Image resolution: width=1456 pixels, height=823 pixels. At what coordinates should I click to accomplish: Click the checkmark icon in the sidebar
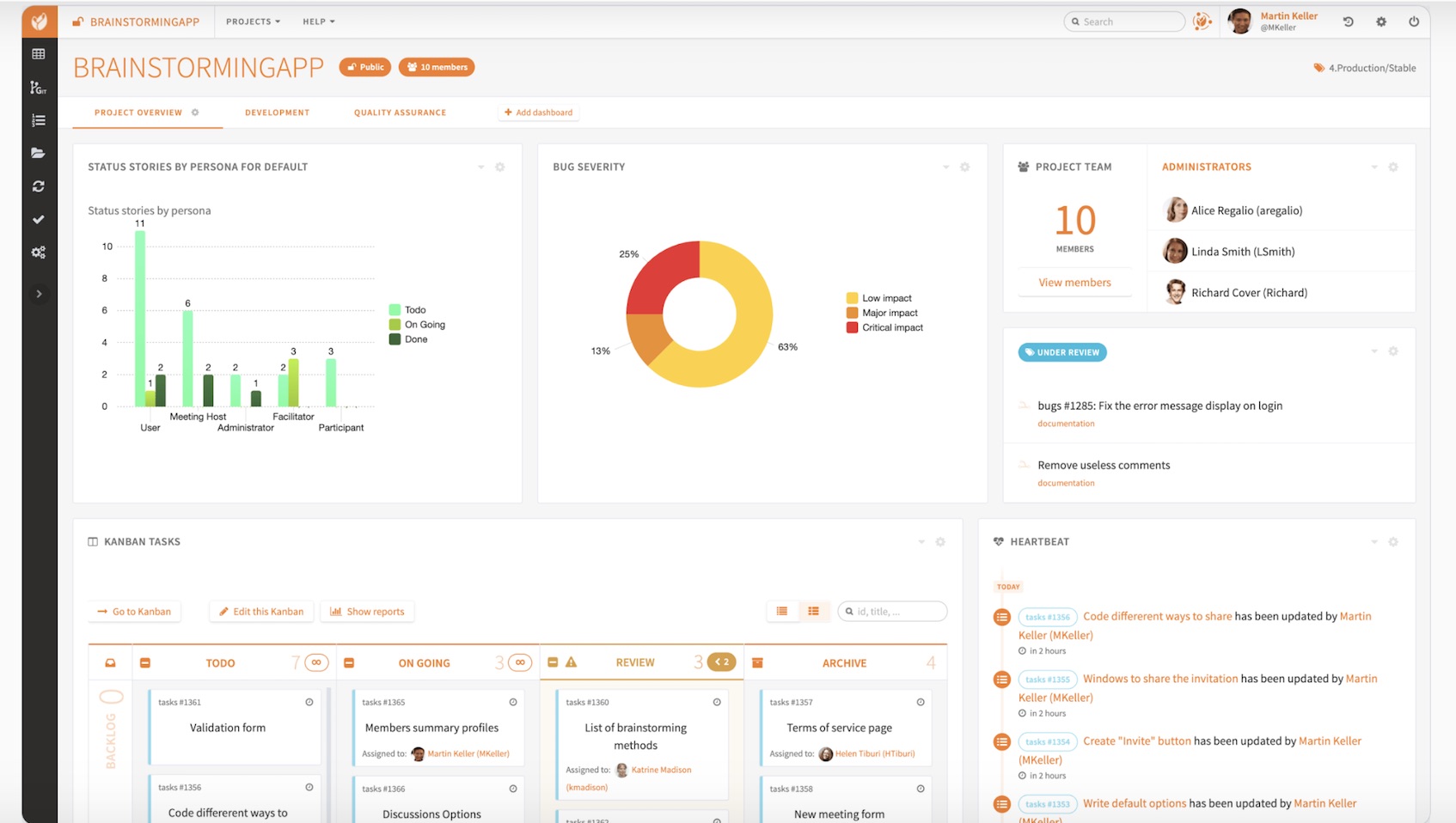38,219
